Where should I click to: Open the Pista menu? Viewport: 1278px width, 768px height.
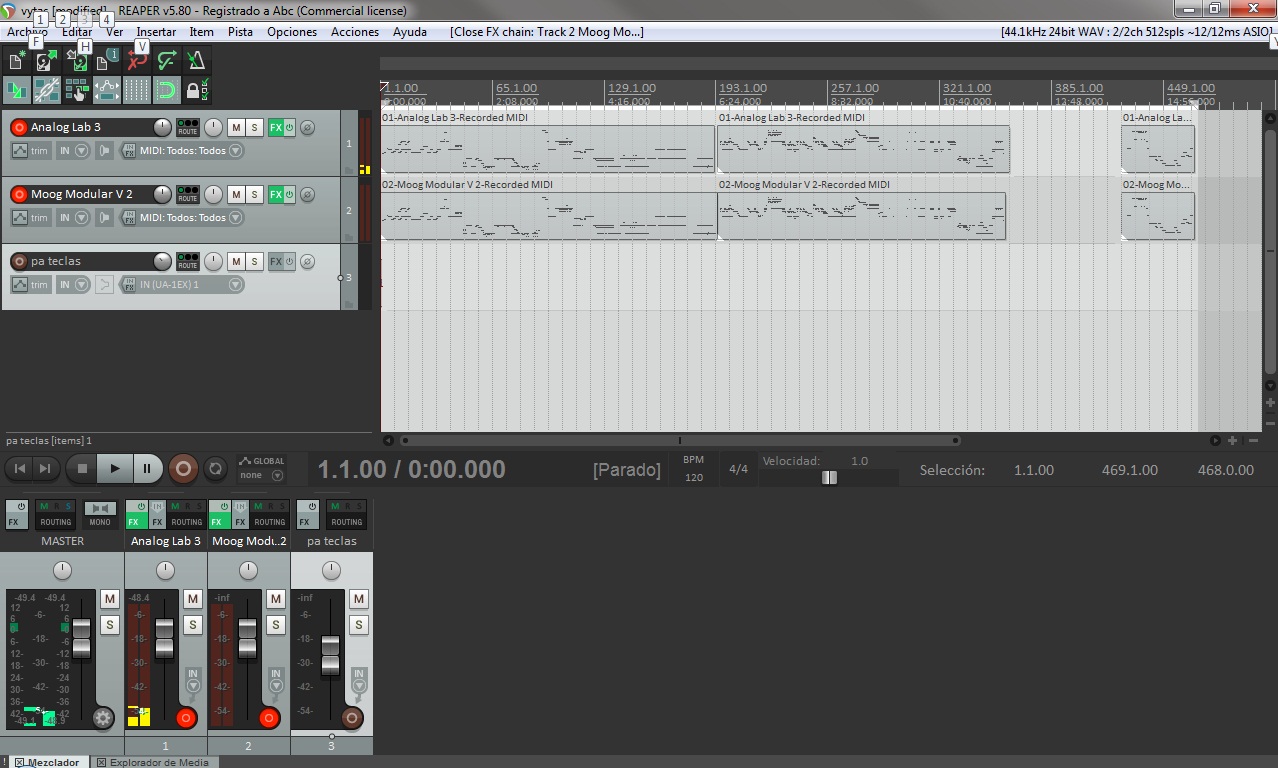[240, 32]
